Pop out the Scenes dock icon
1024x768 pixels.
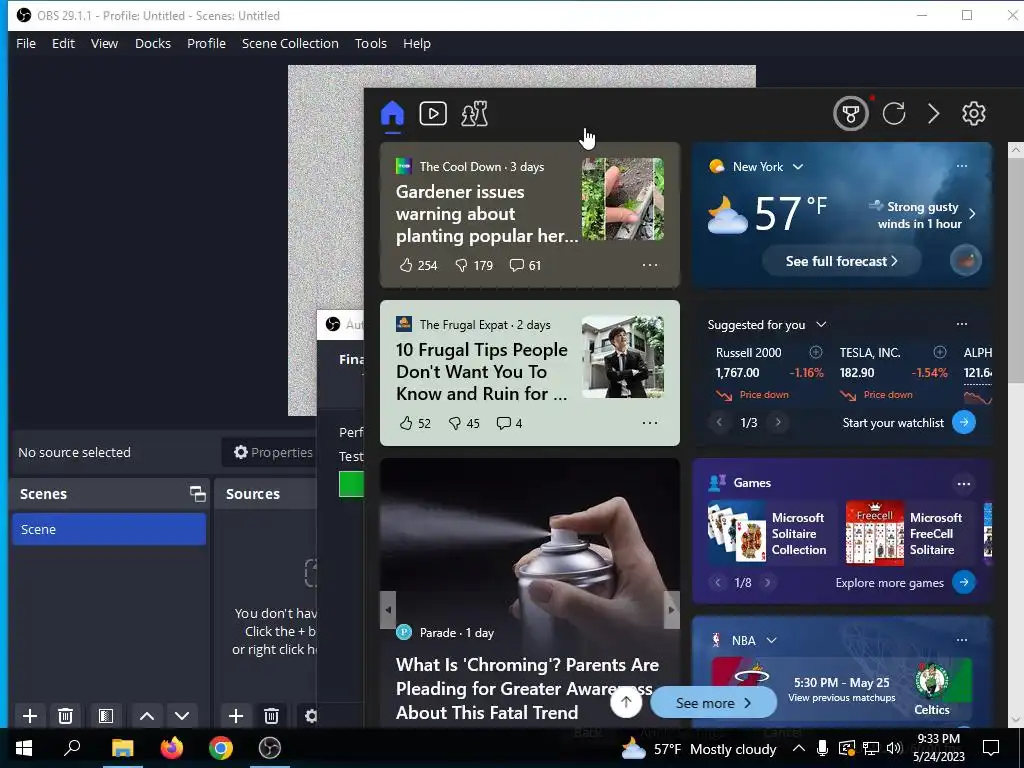(x=197, y=494)
